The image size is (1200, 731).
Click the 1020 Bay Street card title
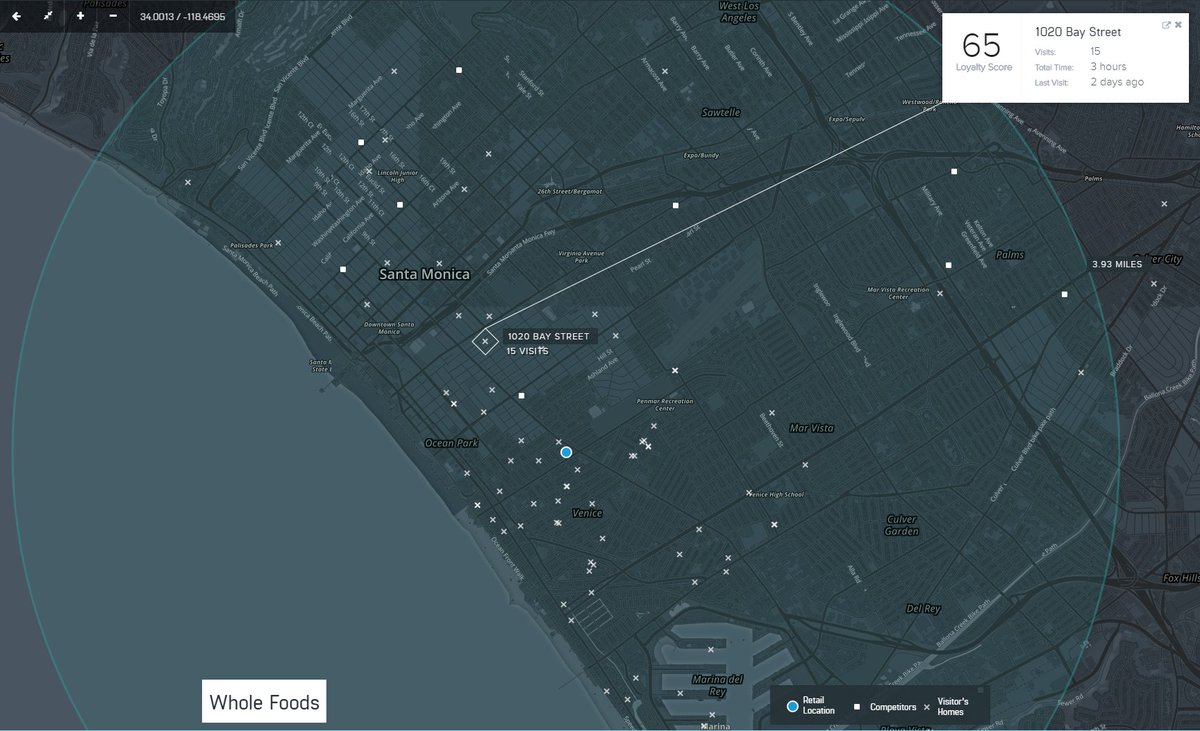click(x=1078, y=32)
